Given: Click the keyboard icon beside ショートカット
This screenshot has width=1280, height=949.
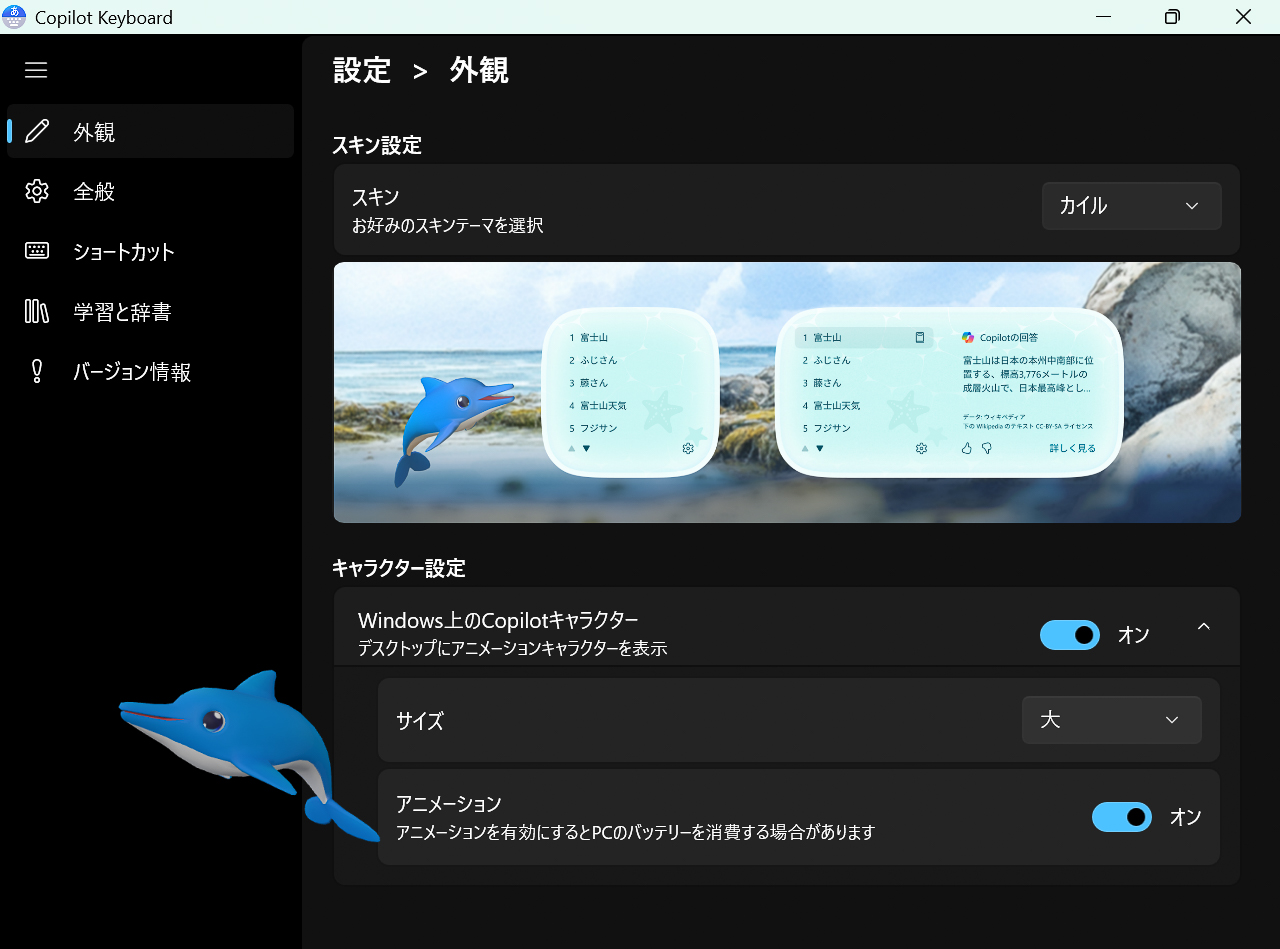Looking at the screenshot, I should 37,251.
